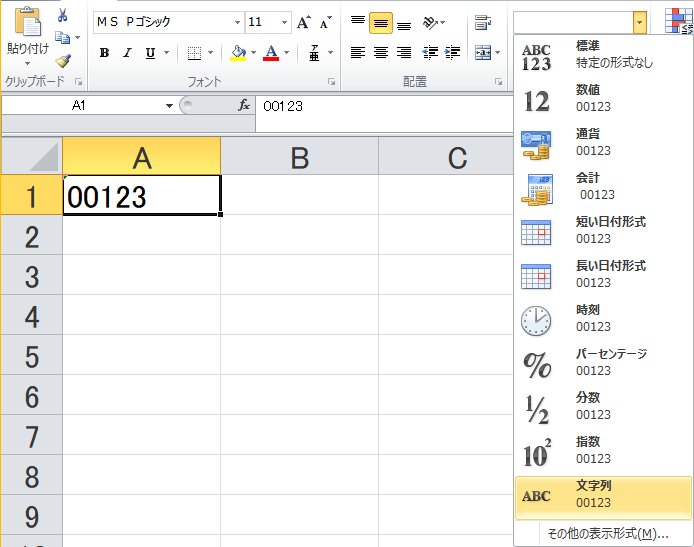The width and height of the screenshot is (694, 547).
Task: Toggle italic formatting
Action: click(x=127, y=53)
